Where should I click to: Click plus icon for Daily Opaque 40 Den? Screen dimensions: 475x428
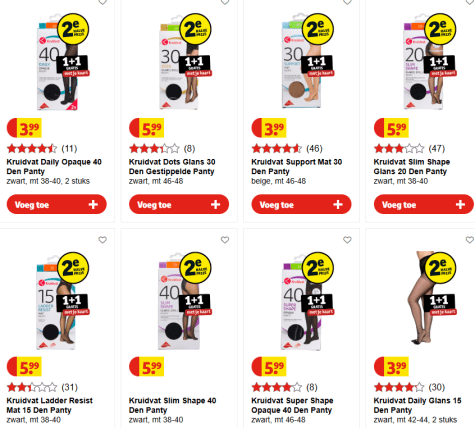click(x=93, y=204)
